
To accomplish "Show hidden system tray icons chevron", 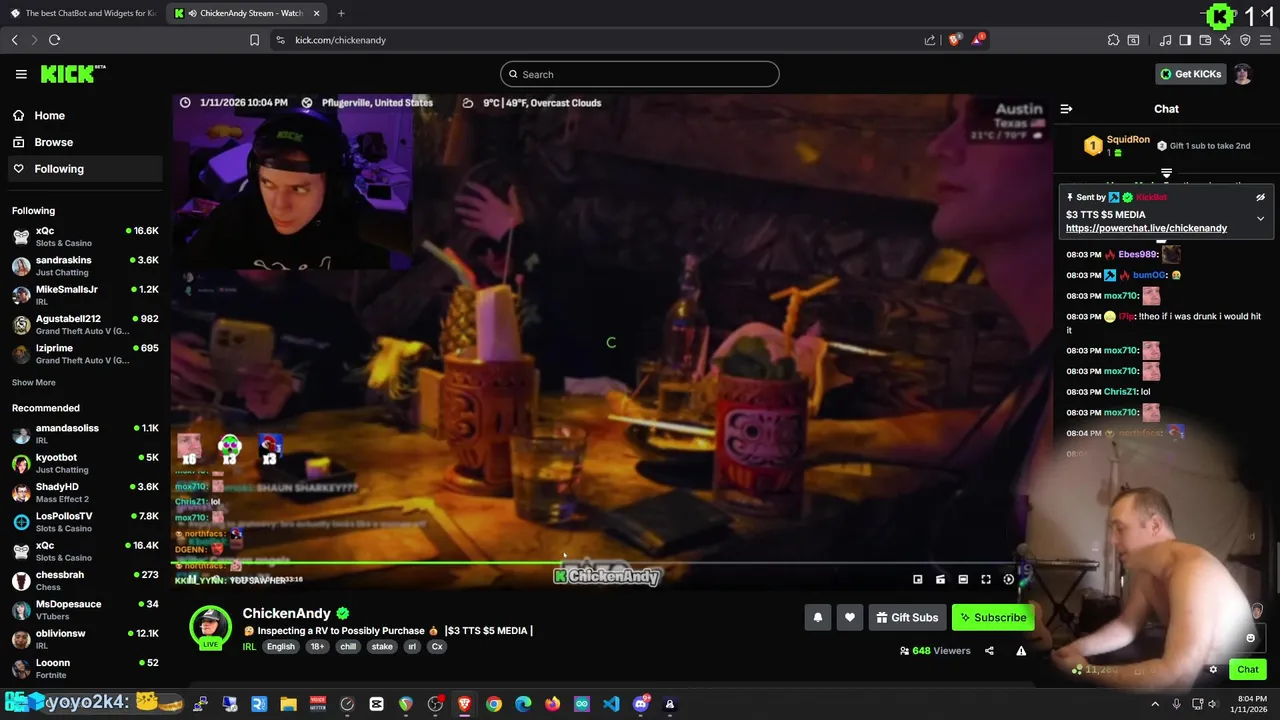I will coord(1155,704).
